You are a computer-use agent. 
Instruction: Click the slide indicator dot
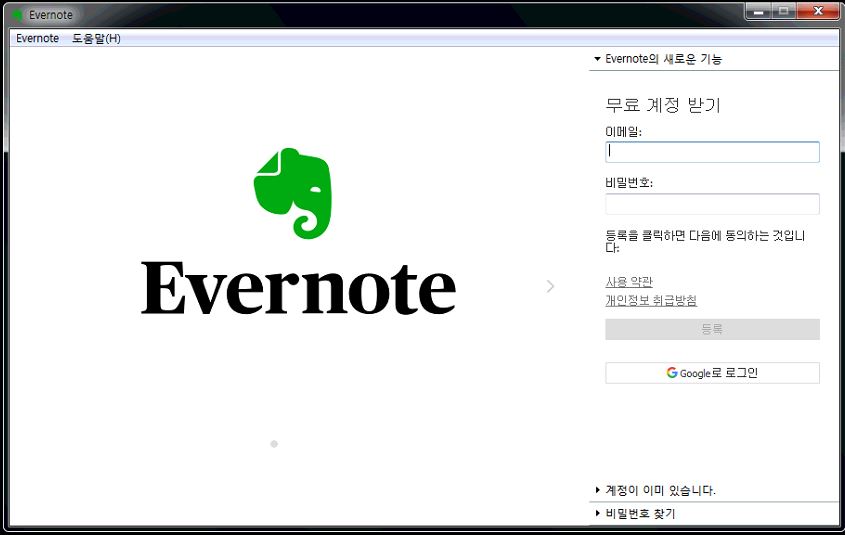274,444
